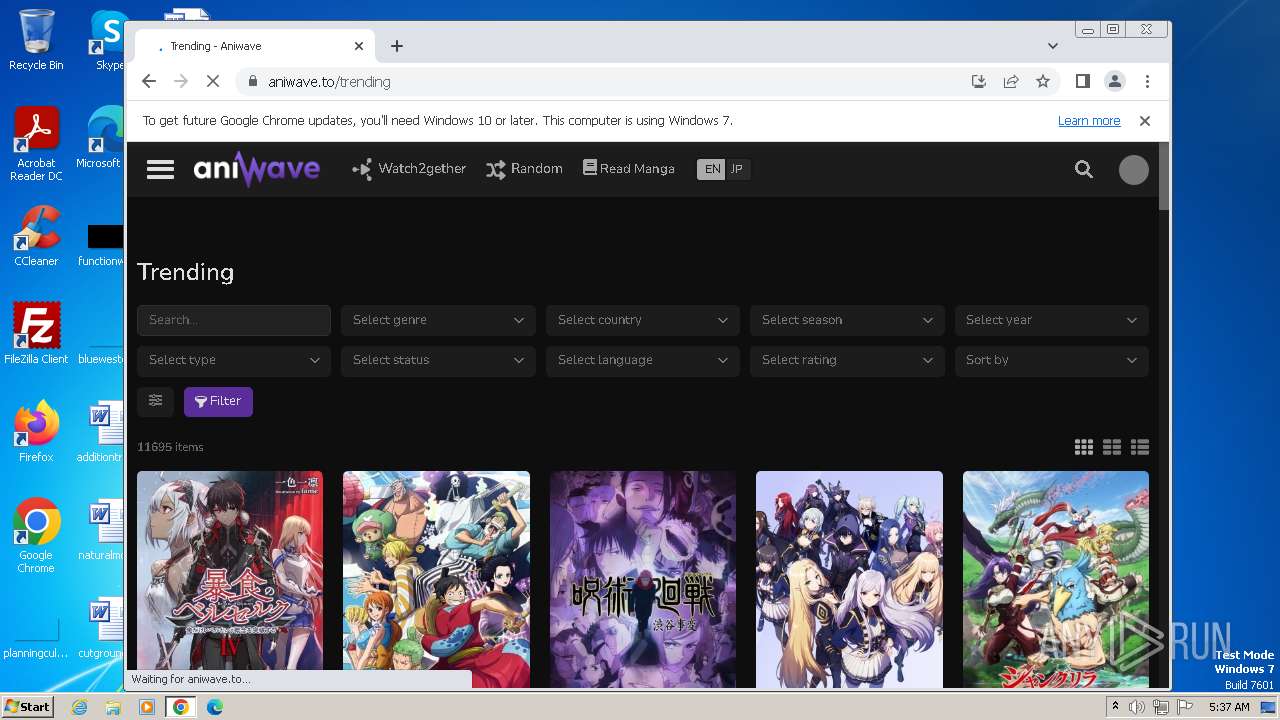
Task: Focus the Search... filter field
Action: point(234,320)
